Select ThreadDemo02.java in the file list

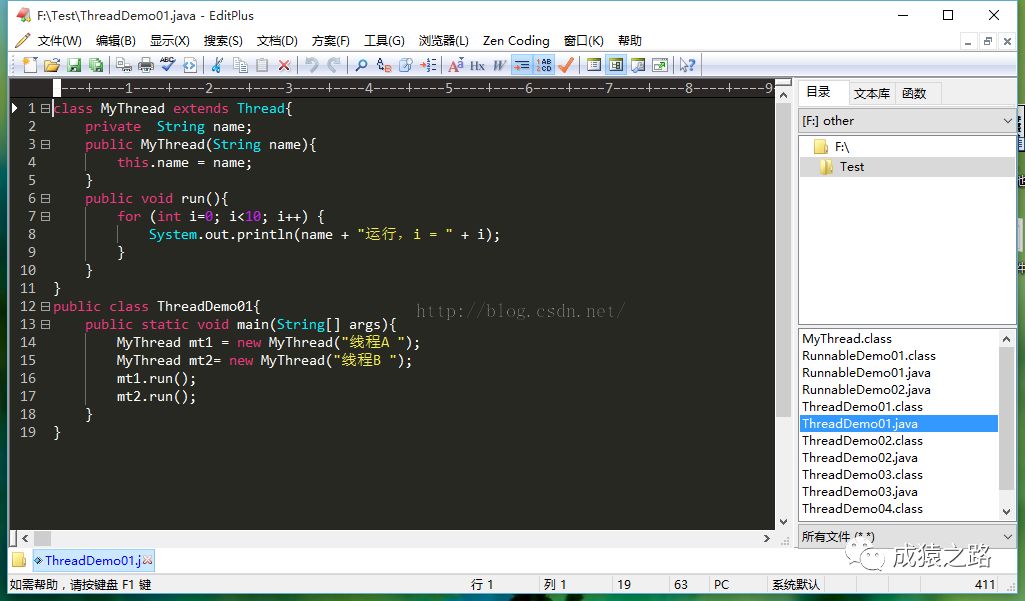[x=860, y=458]
